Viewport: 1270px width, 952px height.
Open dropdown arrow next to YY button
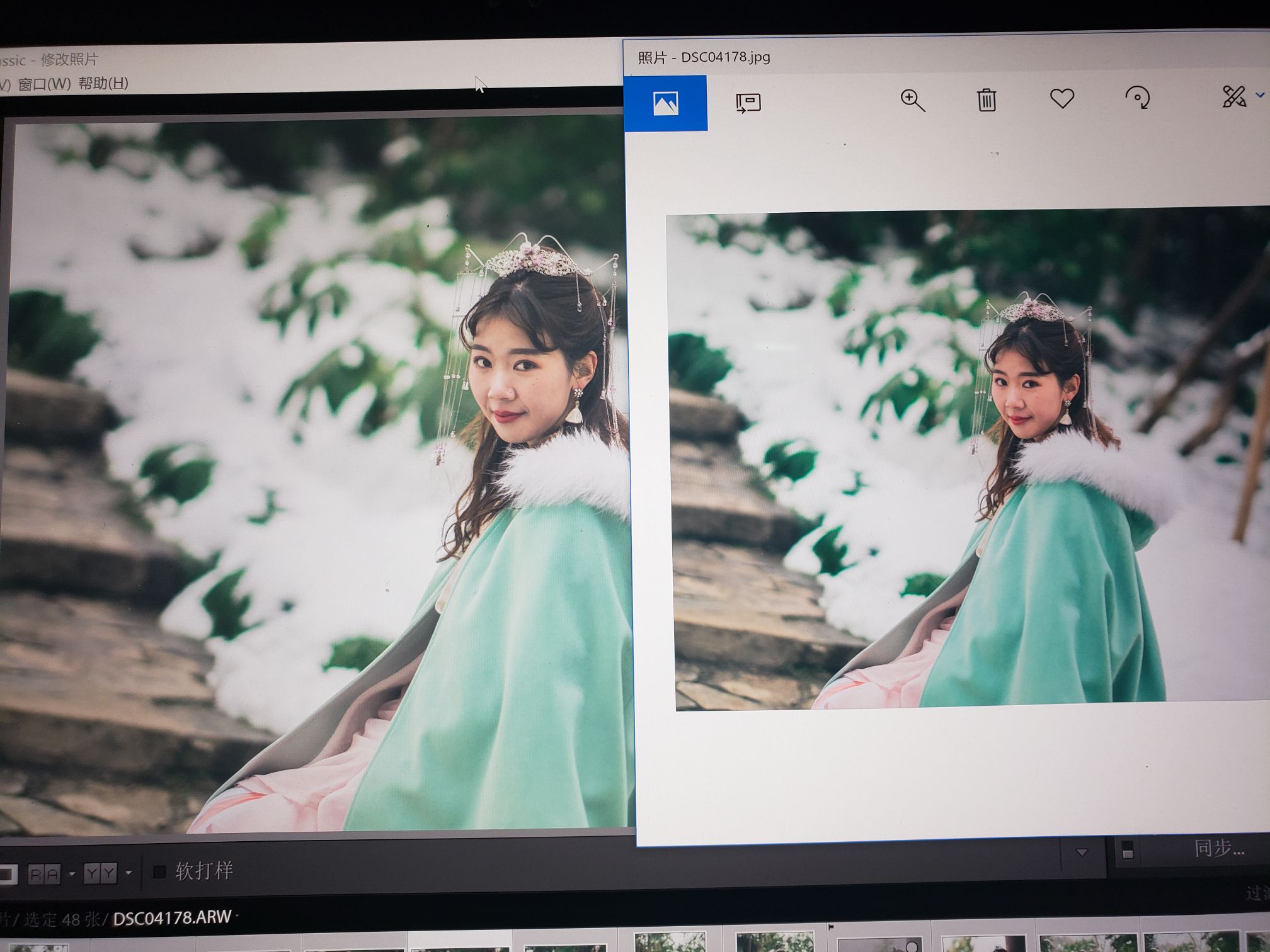click(x=129, y=873)
